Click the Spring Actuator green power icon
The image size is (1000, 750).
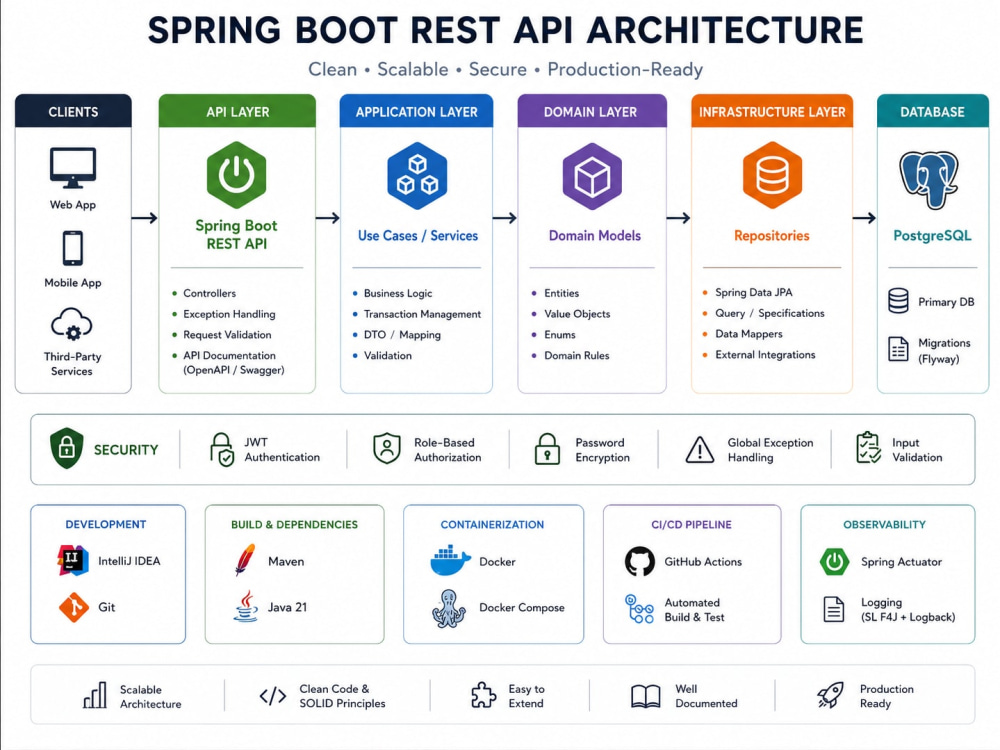834,562
